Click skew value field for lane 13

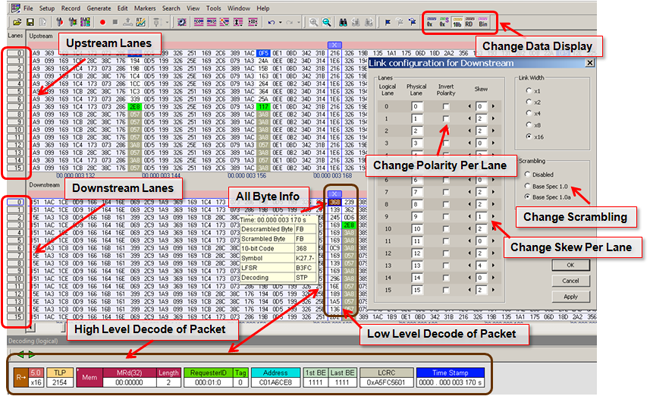(x=481, y=265)
